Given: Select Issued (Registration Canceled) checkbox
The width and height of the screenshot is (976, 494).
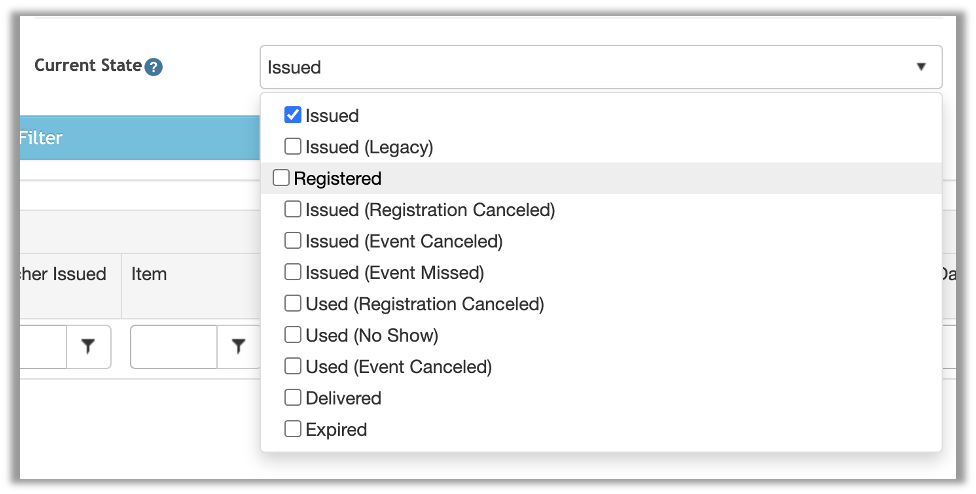Looking at the screenshot, I should click(x=293, y=209).
